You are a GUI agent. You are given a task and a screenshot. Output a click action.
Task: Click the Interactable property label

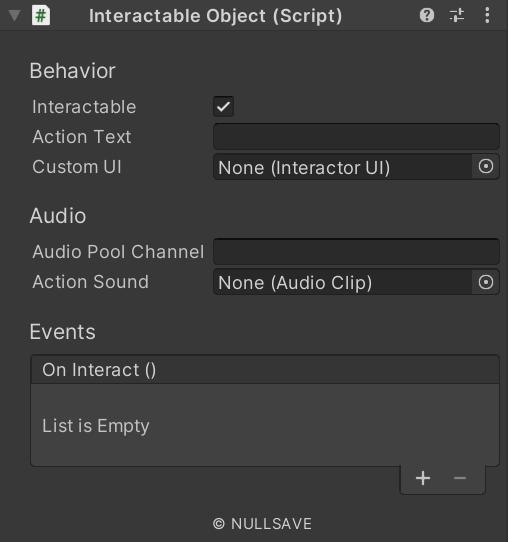click(84, 106)
